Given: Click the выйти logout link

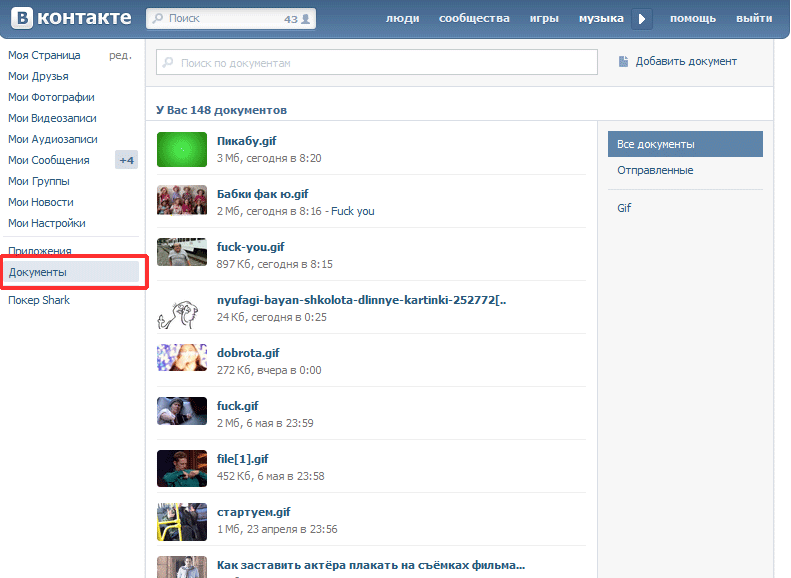Looking at the screenshot, I should coord(753,19).
